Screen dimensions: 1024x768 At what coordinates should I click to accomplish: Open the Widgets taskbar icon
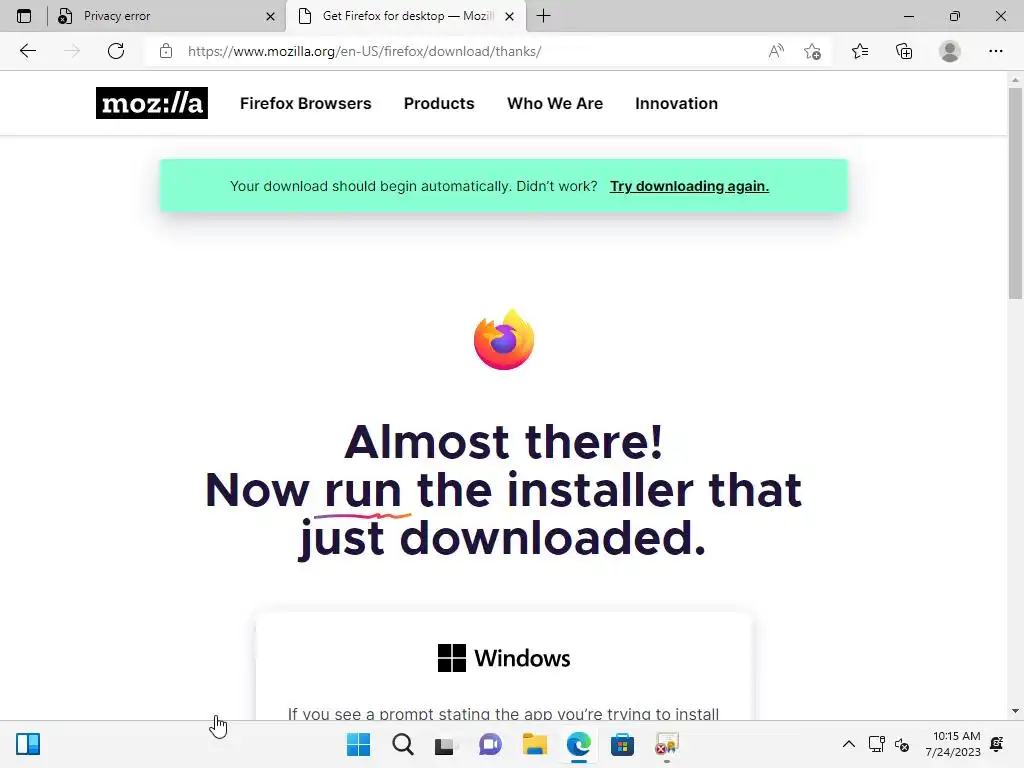[x=28, y=744]
